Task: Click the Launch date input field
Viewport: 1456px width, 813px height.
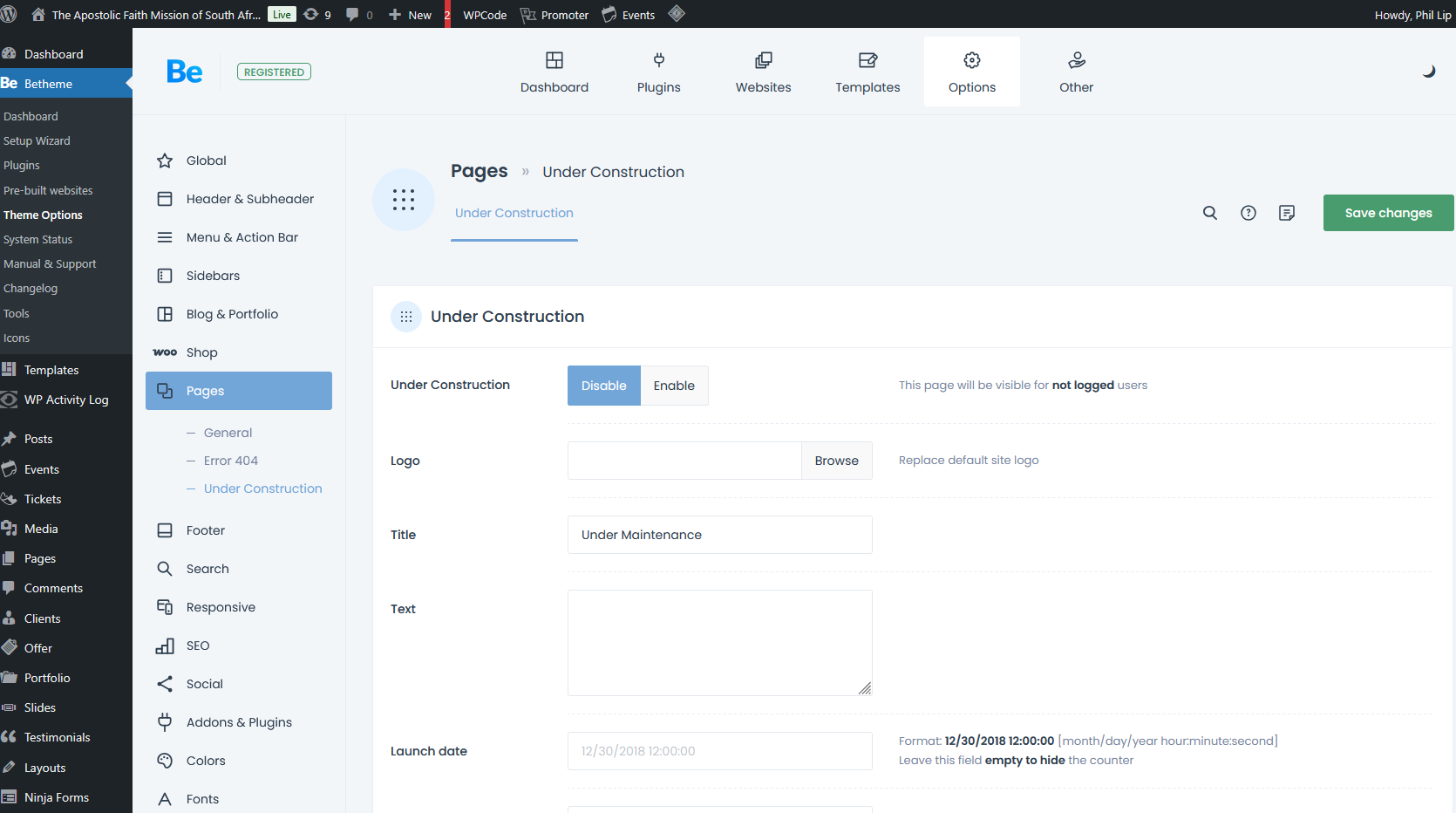Action: point(719,751)
